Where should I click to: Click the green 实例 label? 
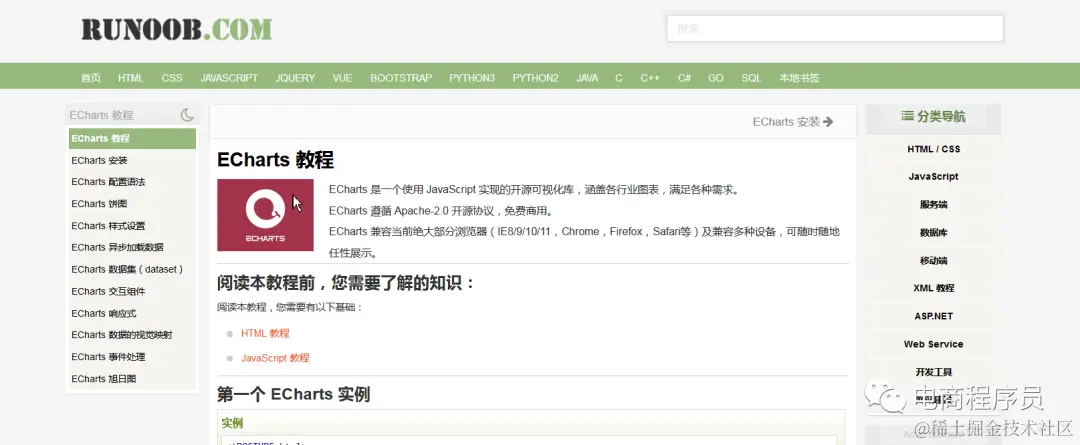pyautogui.click(x=232, y=423)
